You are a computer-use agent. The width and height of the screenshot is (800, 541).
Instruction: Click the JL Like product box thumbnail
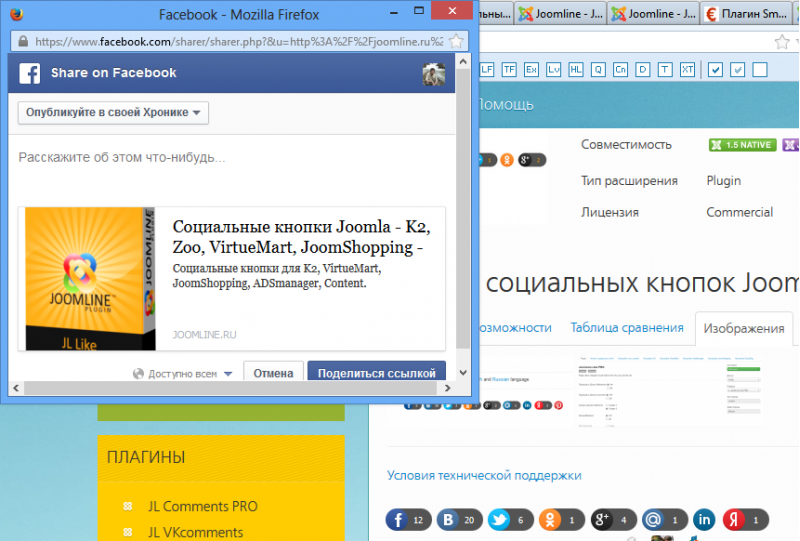pyautogui.click(x=90, y=279)
